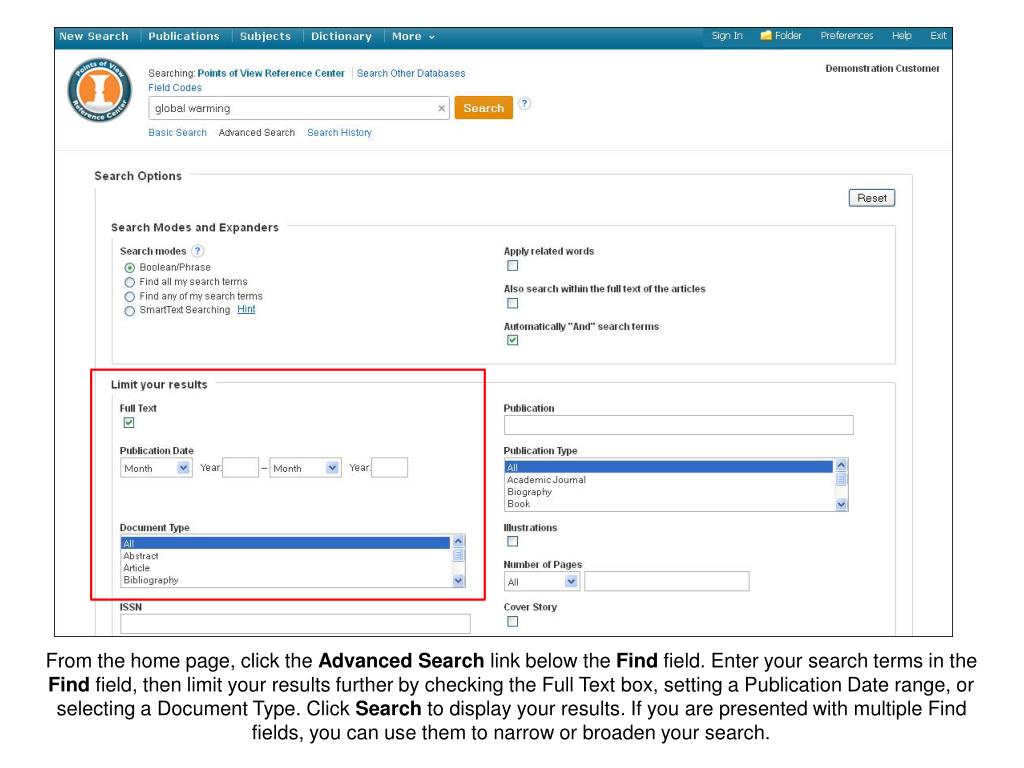Clear the search box with the X icon
This screenshot has width=1024, height=768.
click(441, 108)
